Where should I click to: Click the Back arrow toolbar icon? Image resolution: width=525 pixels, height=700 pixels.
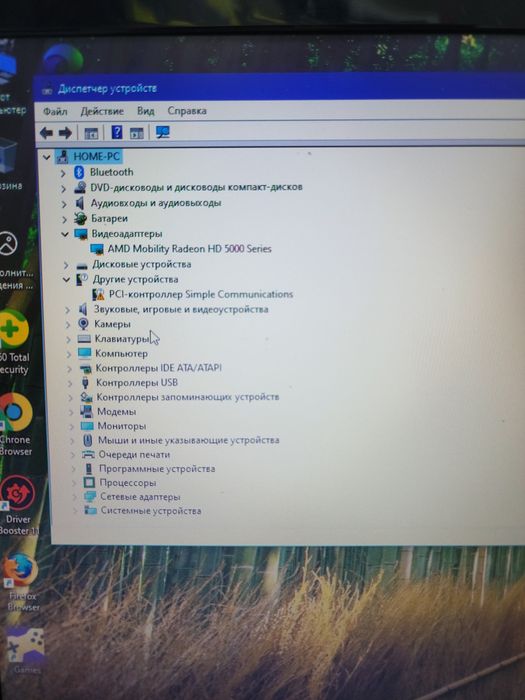[46, 133]
